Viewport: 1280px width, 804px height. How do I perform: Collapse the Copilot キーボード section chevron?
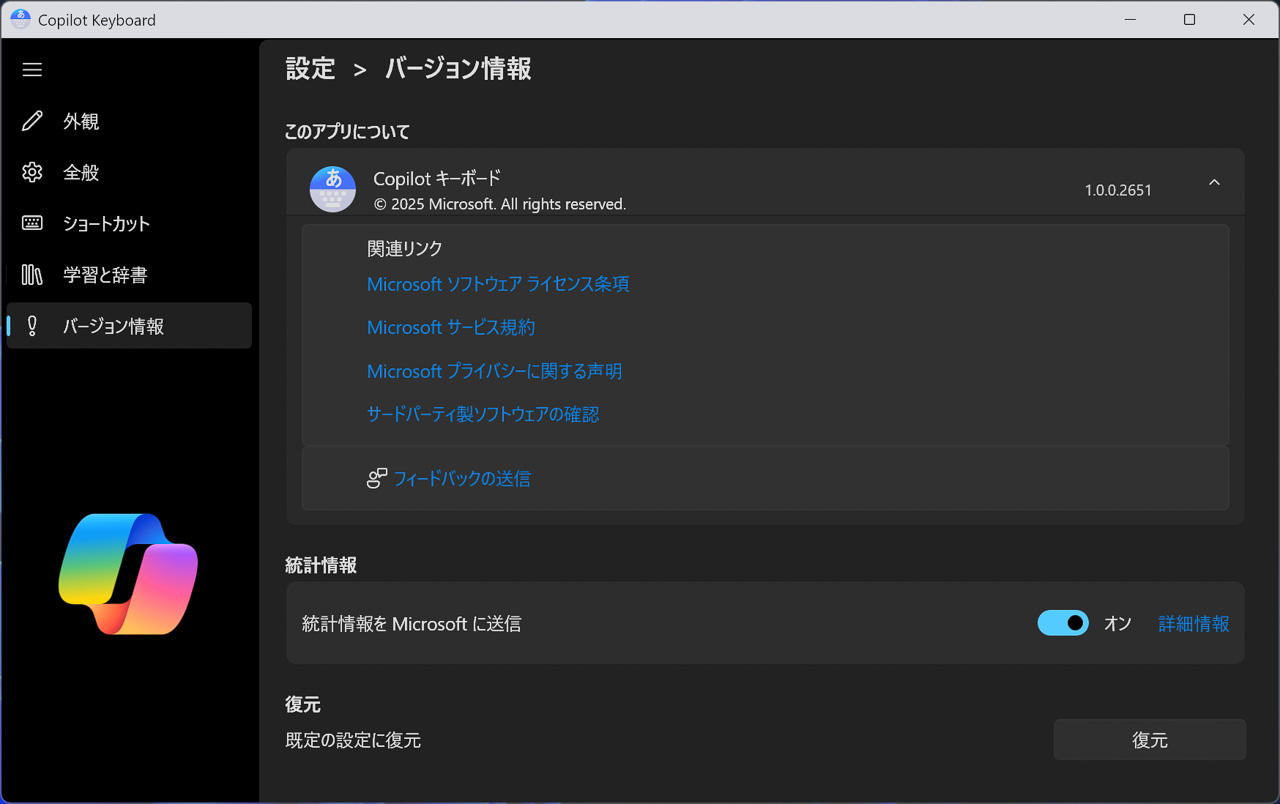point(1214,183)
